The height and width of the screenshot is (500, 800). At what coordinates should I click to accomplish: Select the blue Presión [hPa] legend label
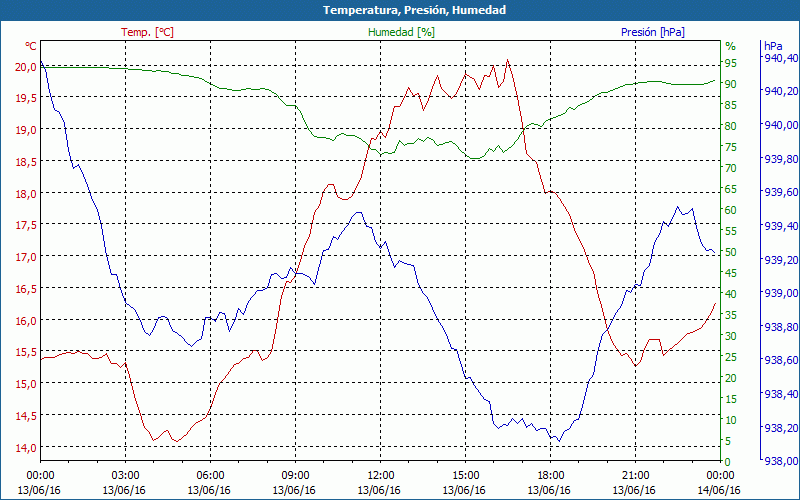point(653,32)
